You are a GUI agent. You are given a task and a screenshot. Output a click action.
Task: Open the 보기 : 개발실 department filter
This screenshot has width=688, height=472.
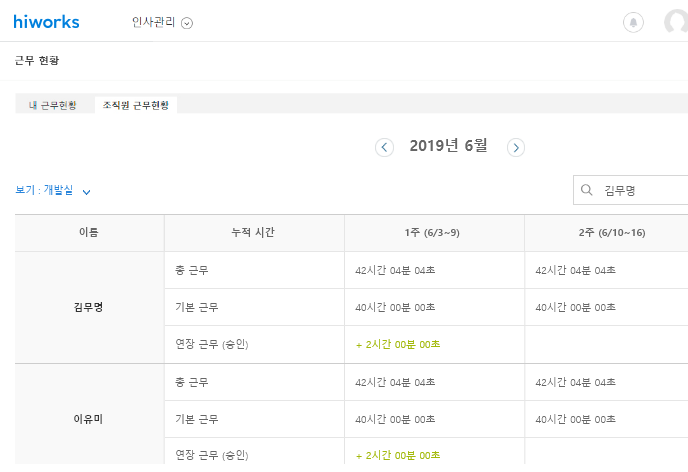pos(54,190)
